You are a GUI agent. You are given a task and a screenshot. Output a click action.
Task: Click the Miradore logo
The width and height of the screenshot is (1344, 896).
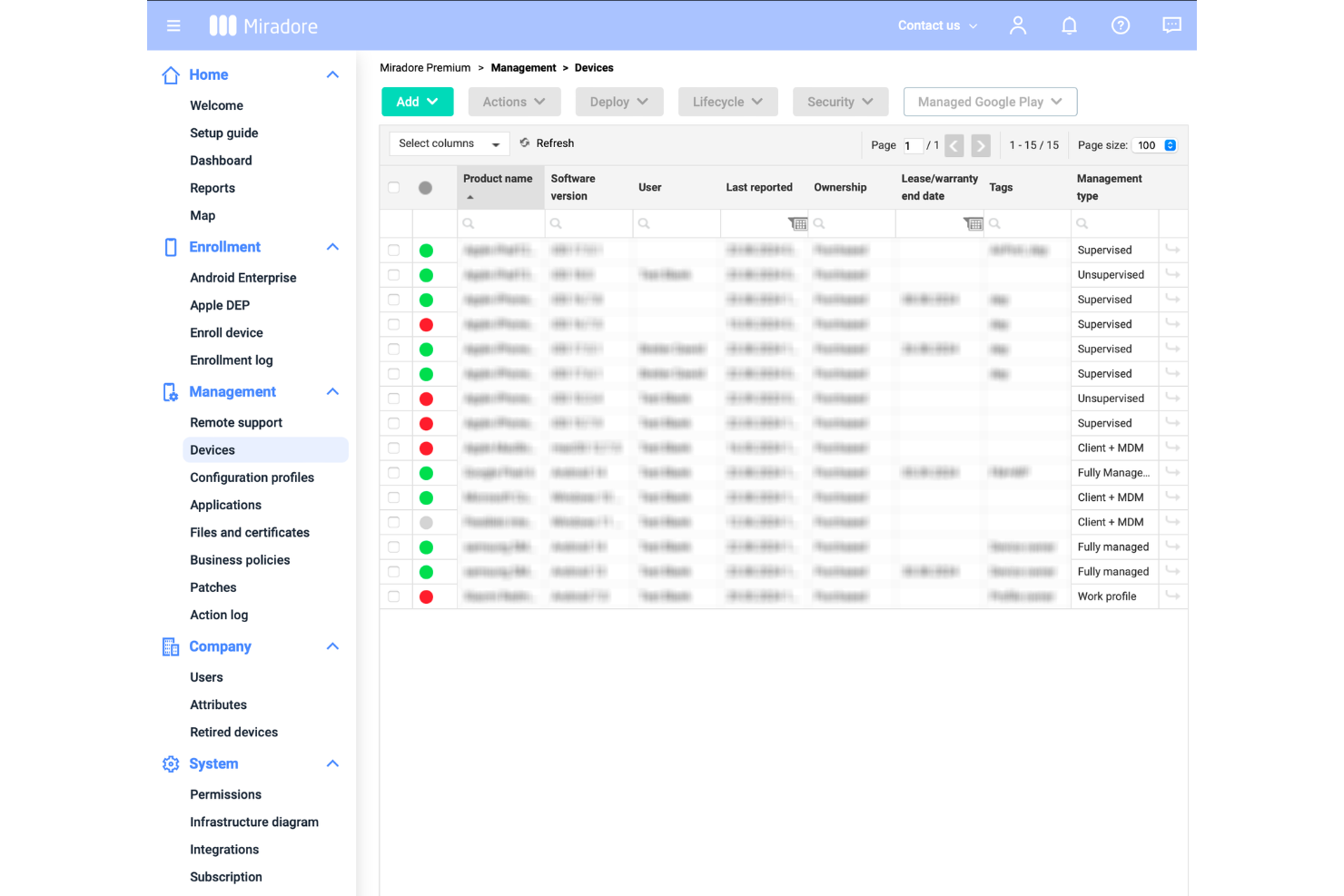[x=263, y=25]
